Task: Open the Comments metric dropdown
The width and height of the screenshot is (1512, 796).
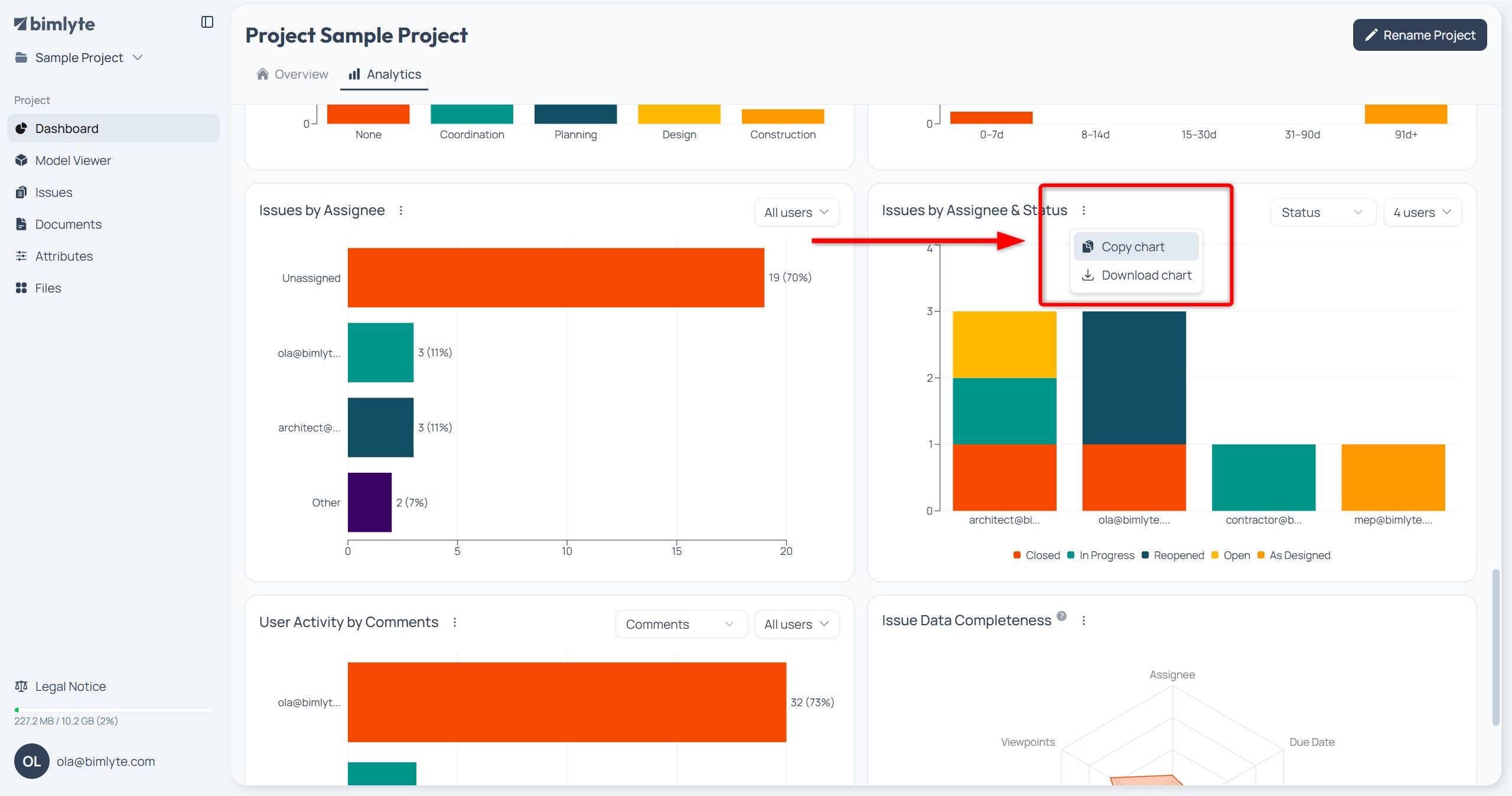Action: click(x=680, y=624)
